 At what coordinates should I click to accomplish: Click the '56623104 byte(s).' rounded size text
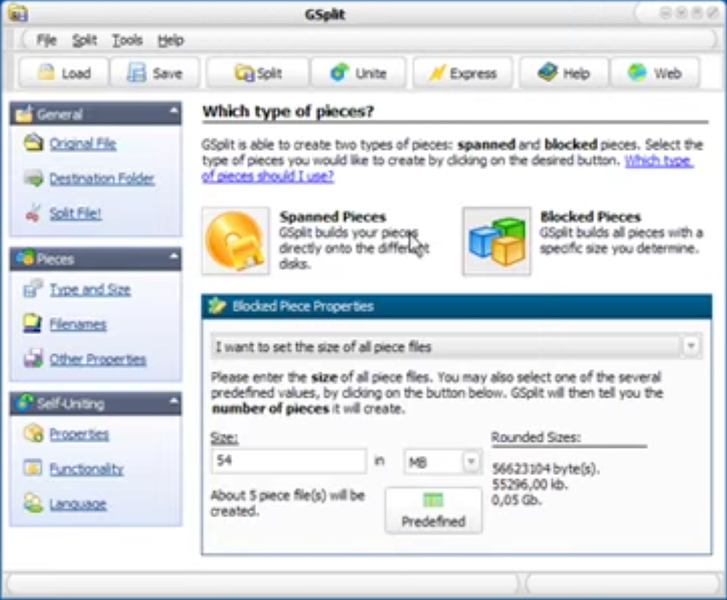(546, 469)
